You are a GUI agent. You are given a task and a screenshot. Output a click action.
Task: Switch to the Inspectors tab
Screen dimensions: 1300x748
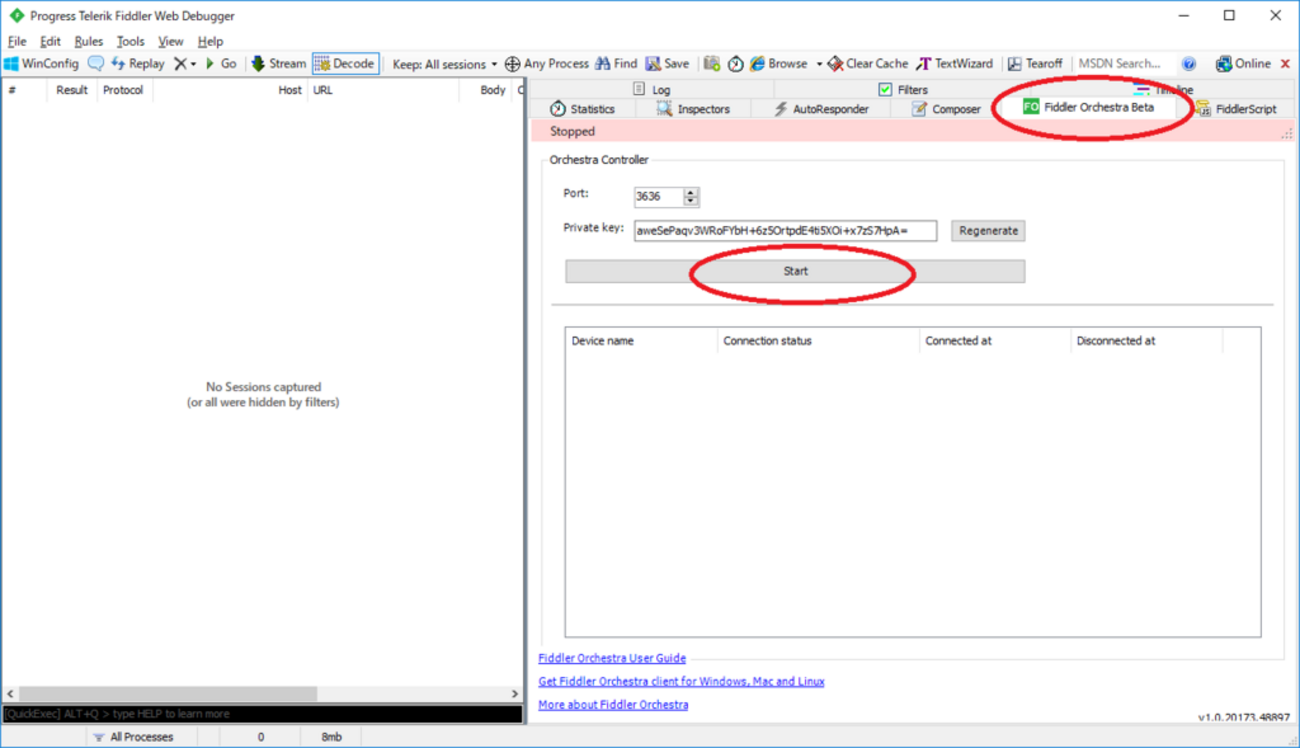693,109
